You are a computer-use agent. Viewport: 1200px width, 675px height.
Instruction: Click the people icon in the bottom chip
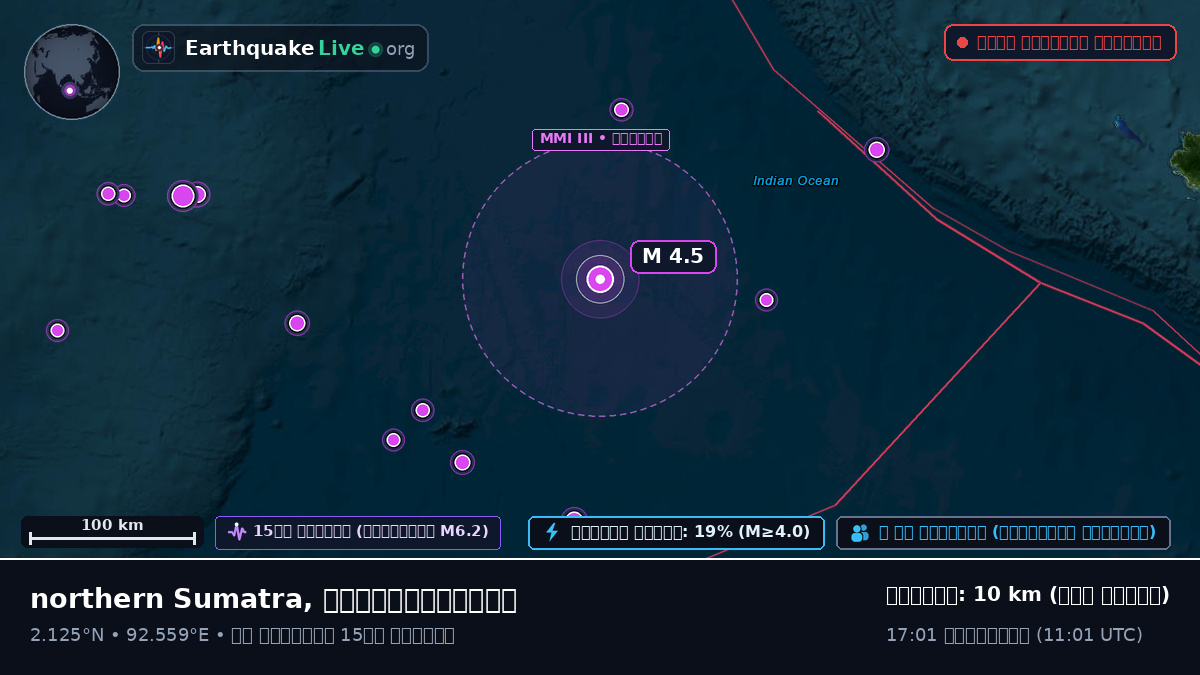pos(860,533)
